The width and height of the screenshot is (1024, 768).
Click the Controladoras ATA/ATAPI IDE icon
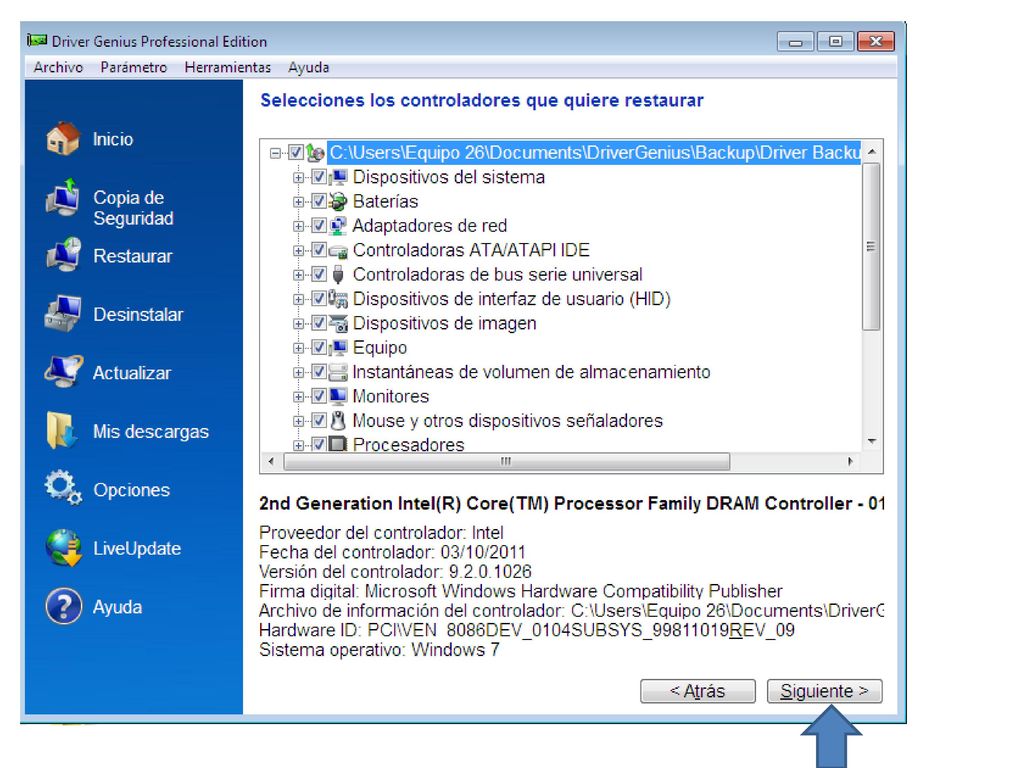[x=338, y=250]
